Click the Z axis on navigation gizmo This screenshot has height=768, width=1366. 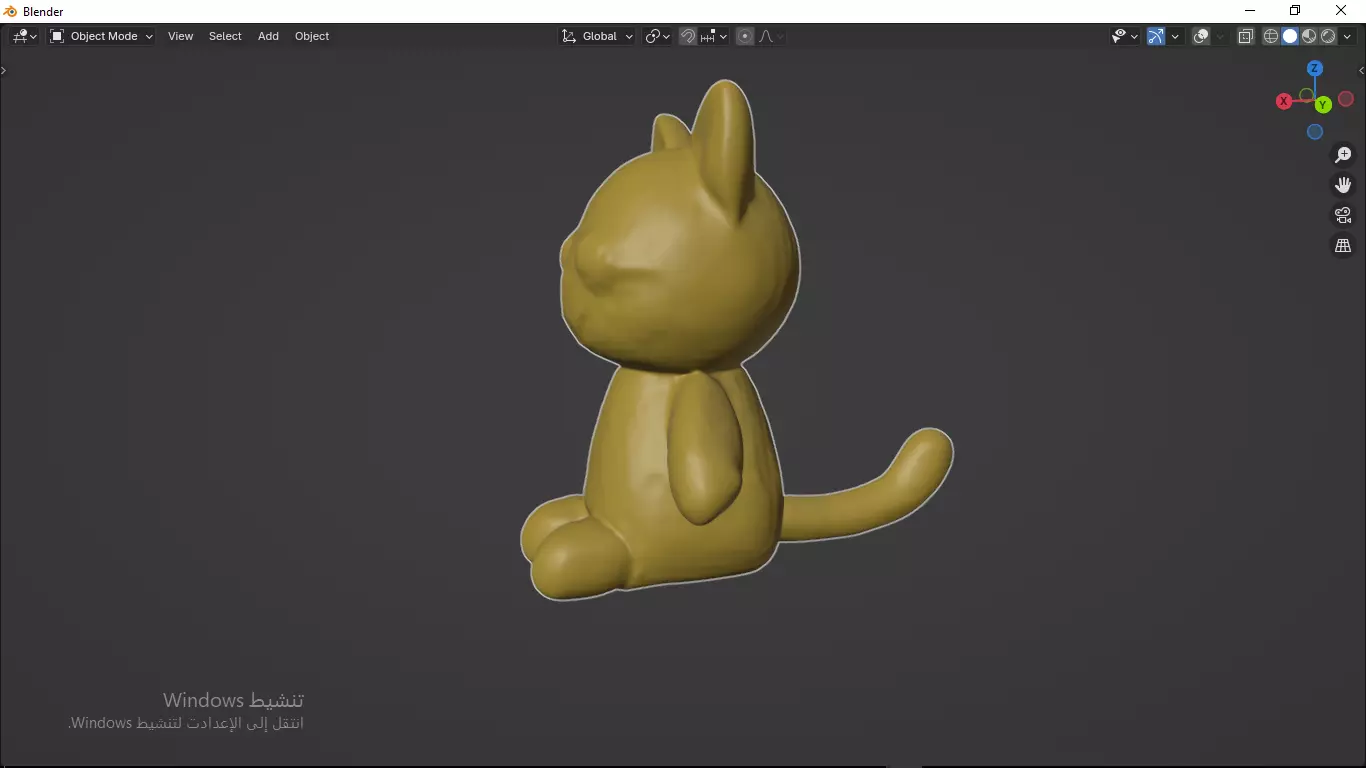(1315, 69)
